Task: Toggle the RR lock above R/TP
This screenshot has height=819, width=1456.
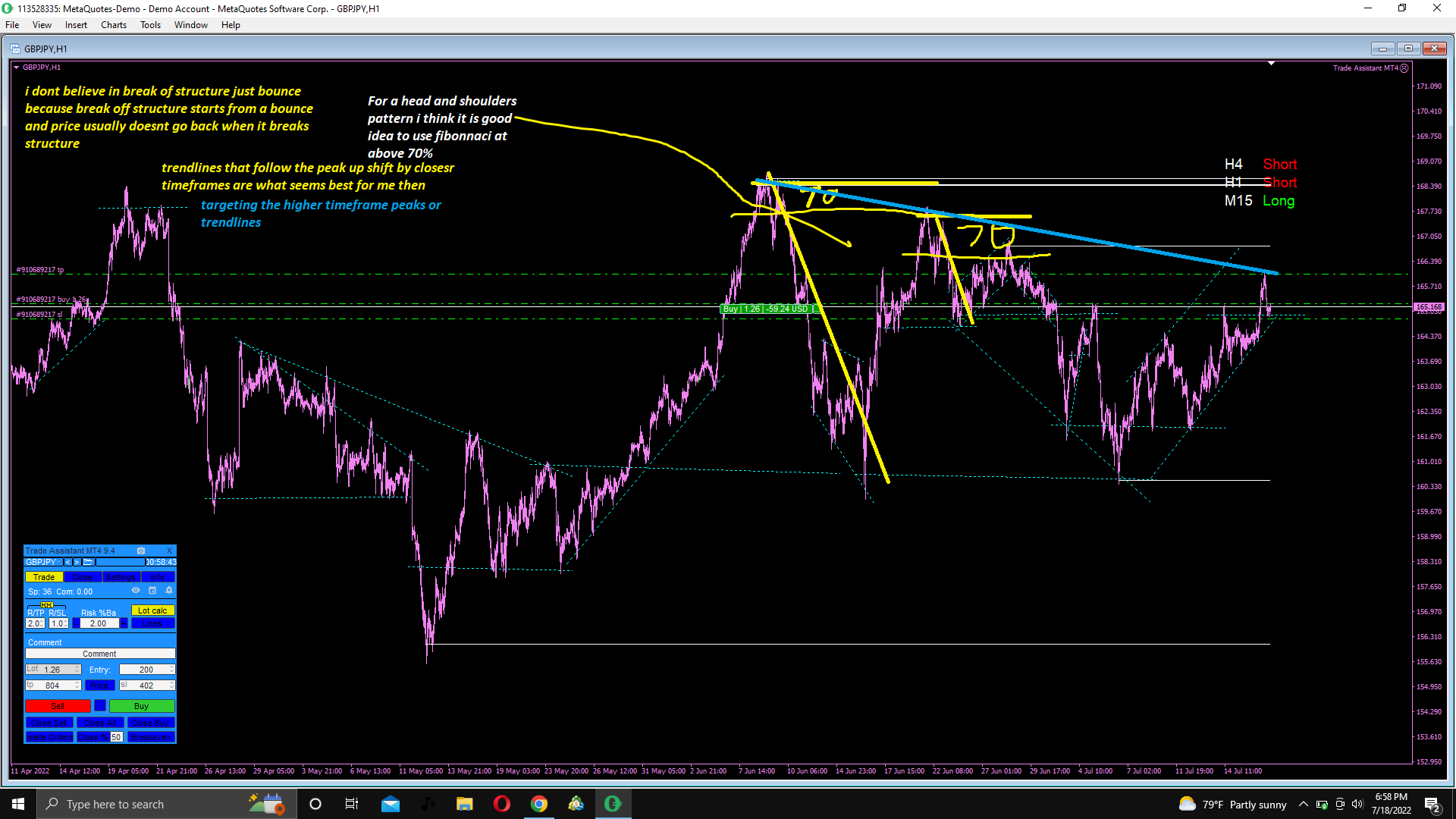Action: point(46,605)
